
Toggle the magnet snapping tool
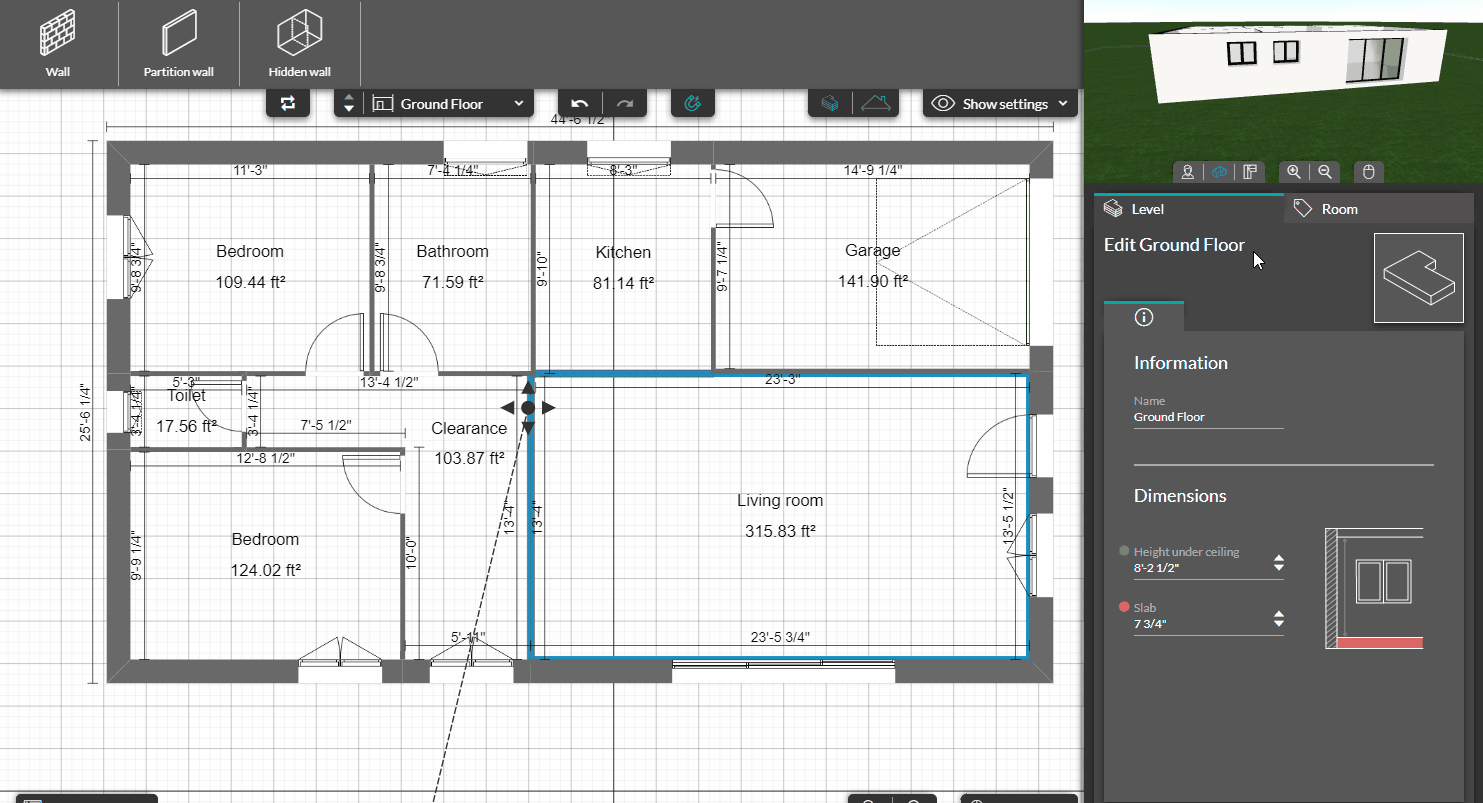pos(693,103)
